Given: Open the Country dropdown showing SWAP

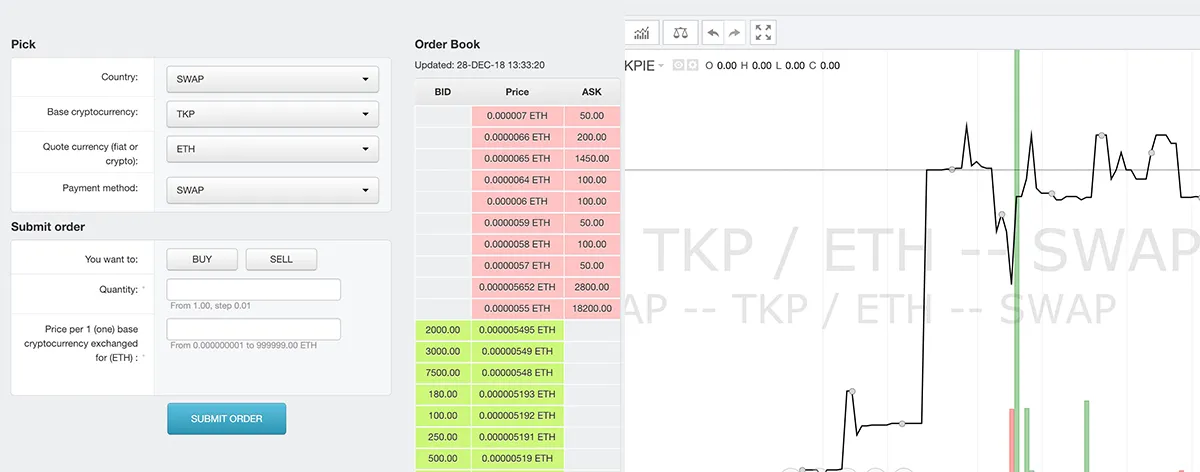Looking at the screenshot, I should tap(274, 78).
